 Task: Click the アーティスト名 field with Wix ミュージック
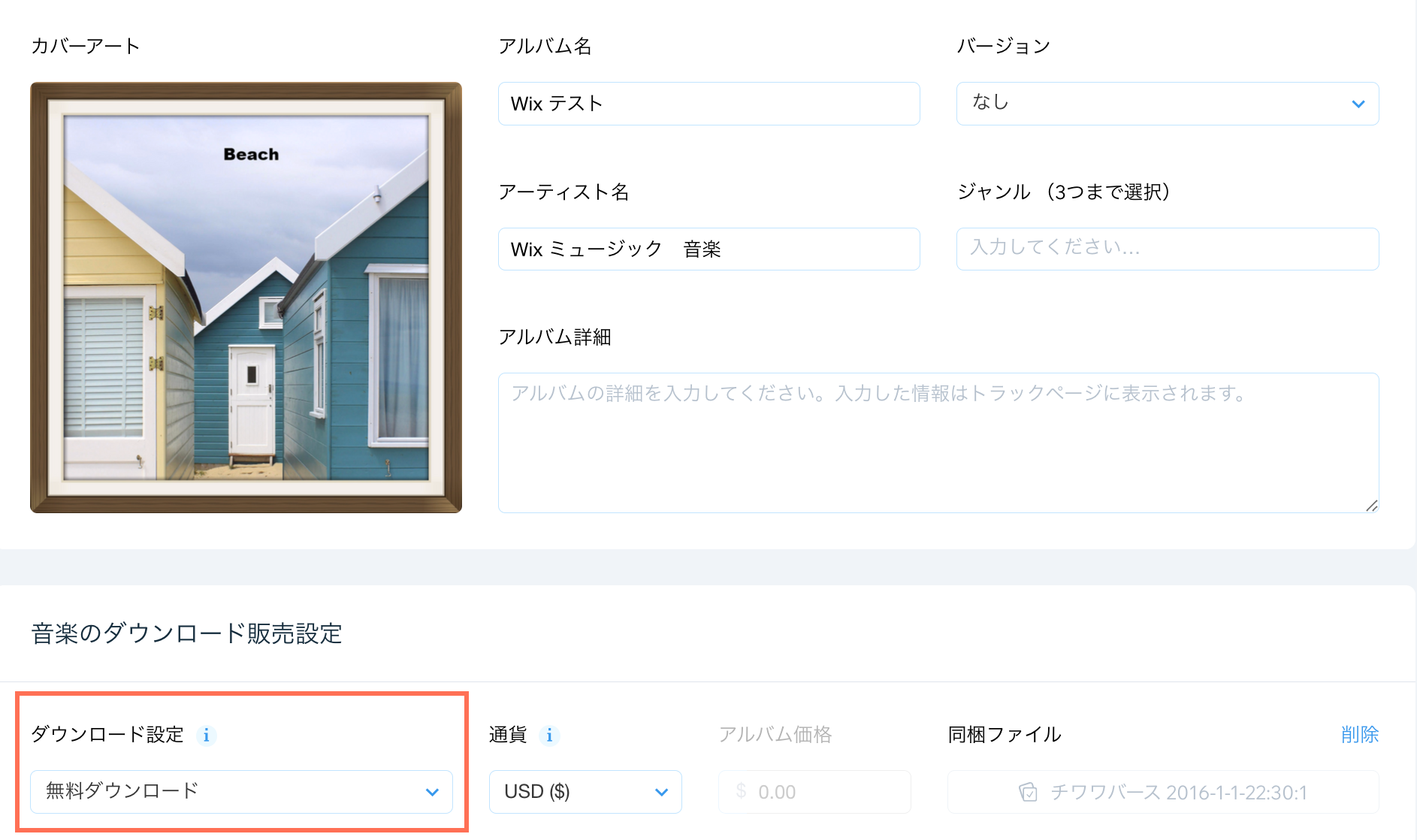[x=708, y=249]
